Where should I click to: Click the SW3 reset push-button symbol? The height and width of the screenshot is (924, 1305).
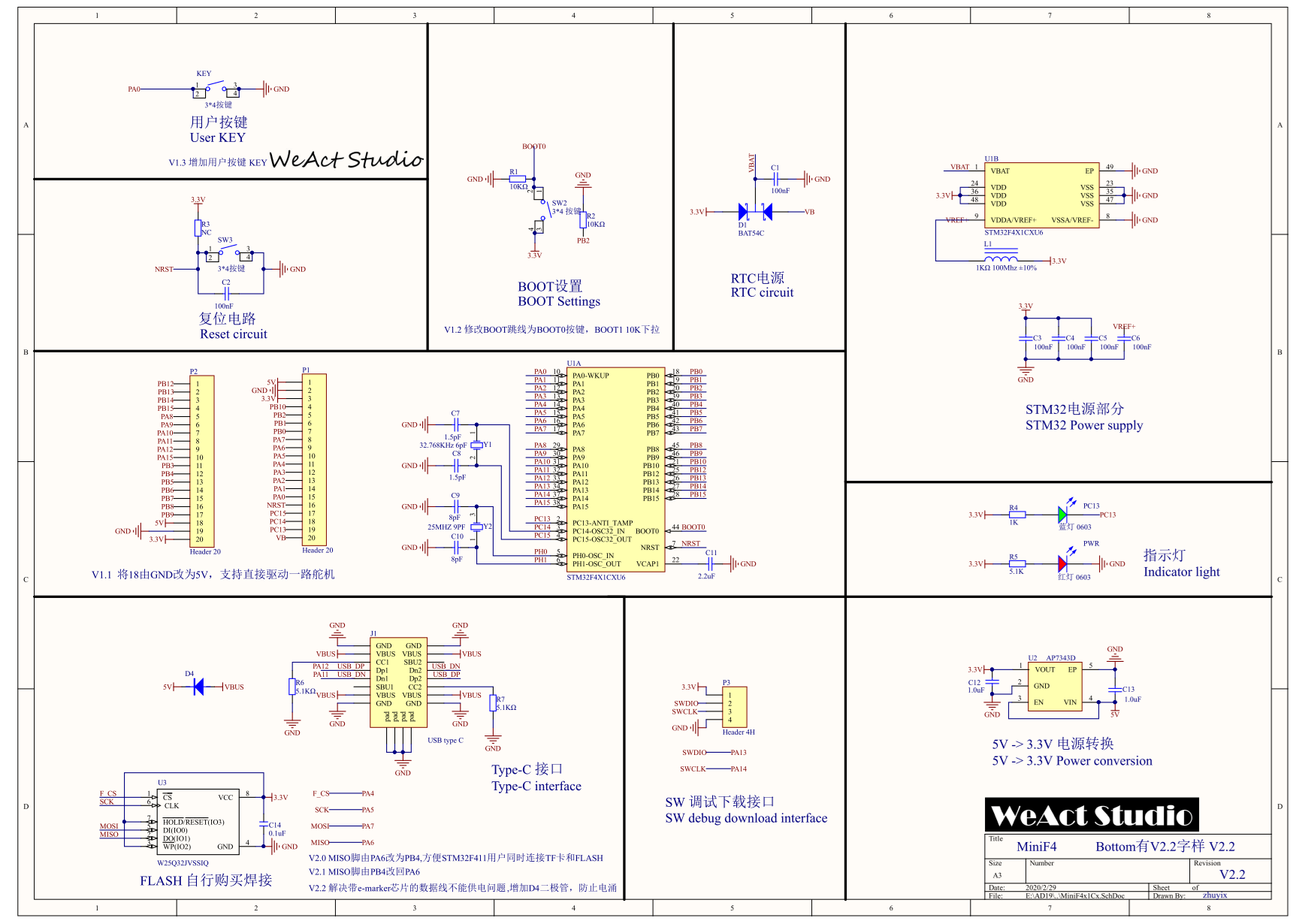tap(230, 252)
